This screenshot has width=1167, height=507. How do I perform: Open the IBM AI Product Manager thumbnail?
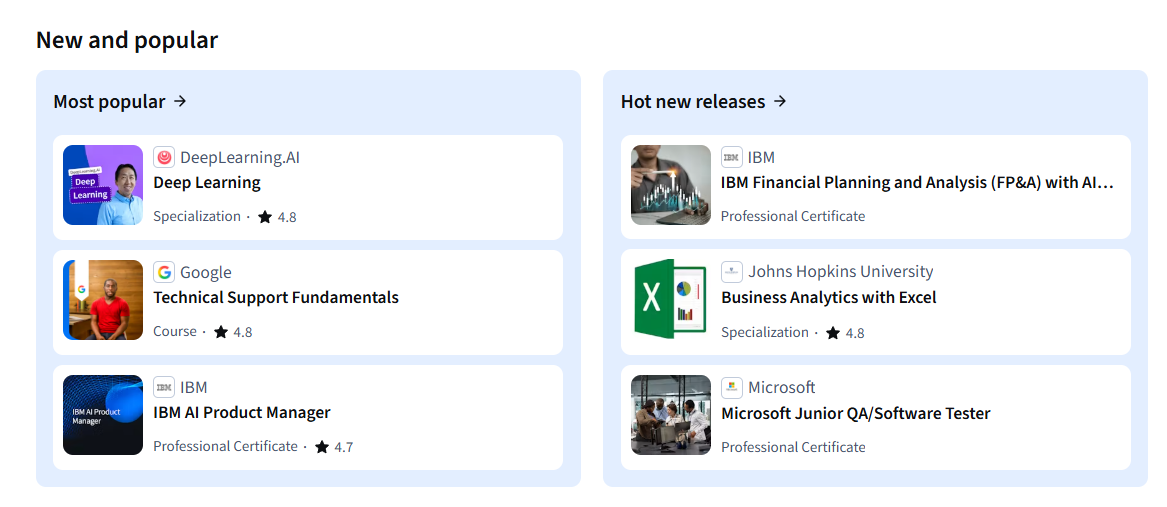point(103,415)
